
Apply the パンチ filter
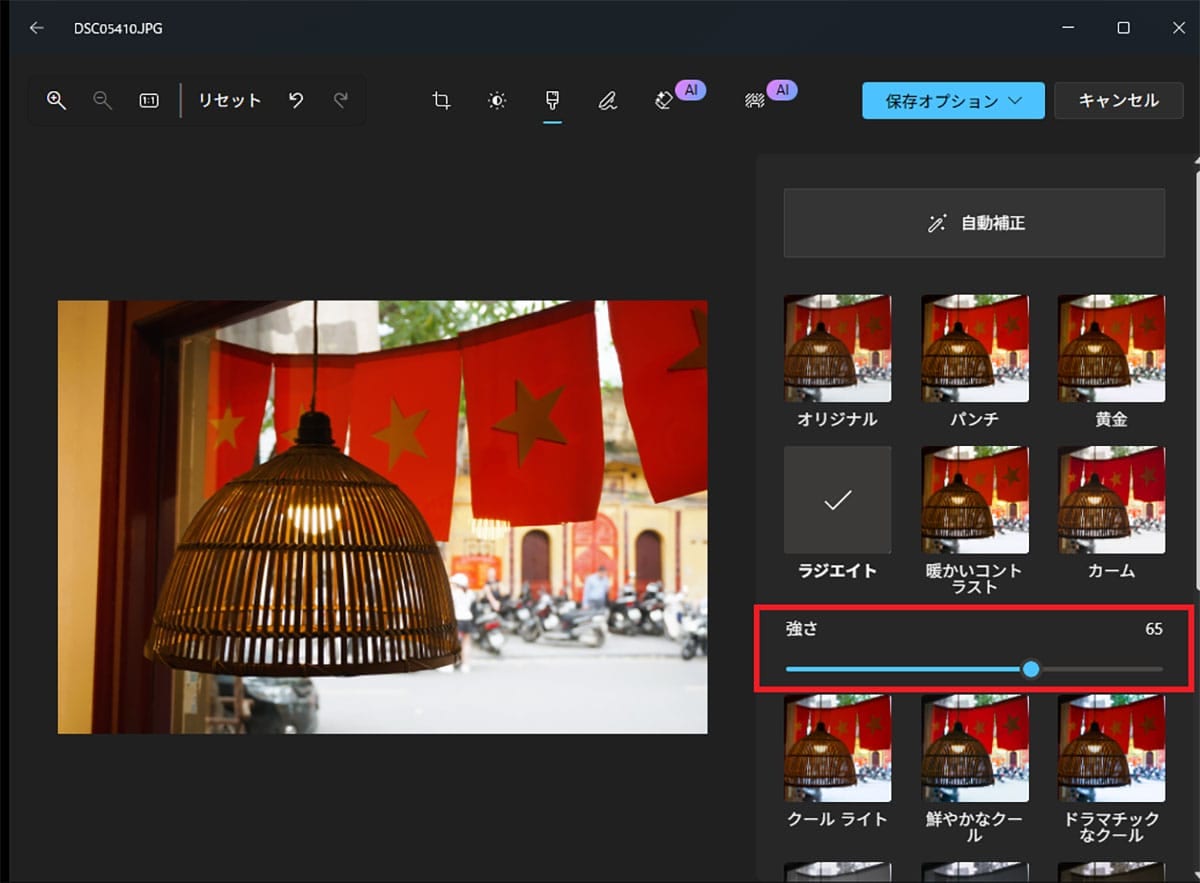tap(975, 347)
